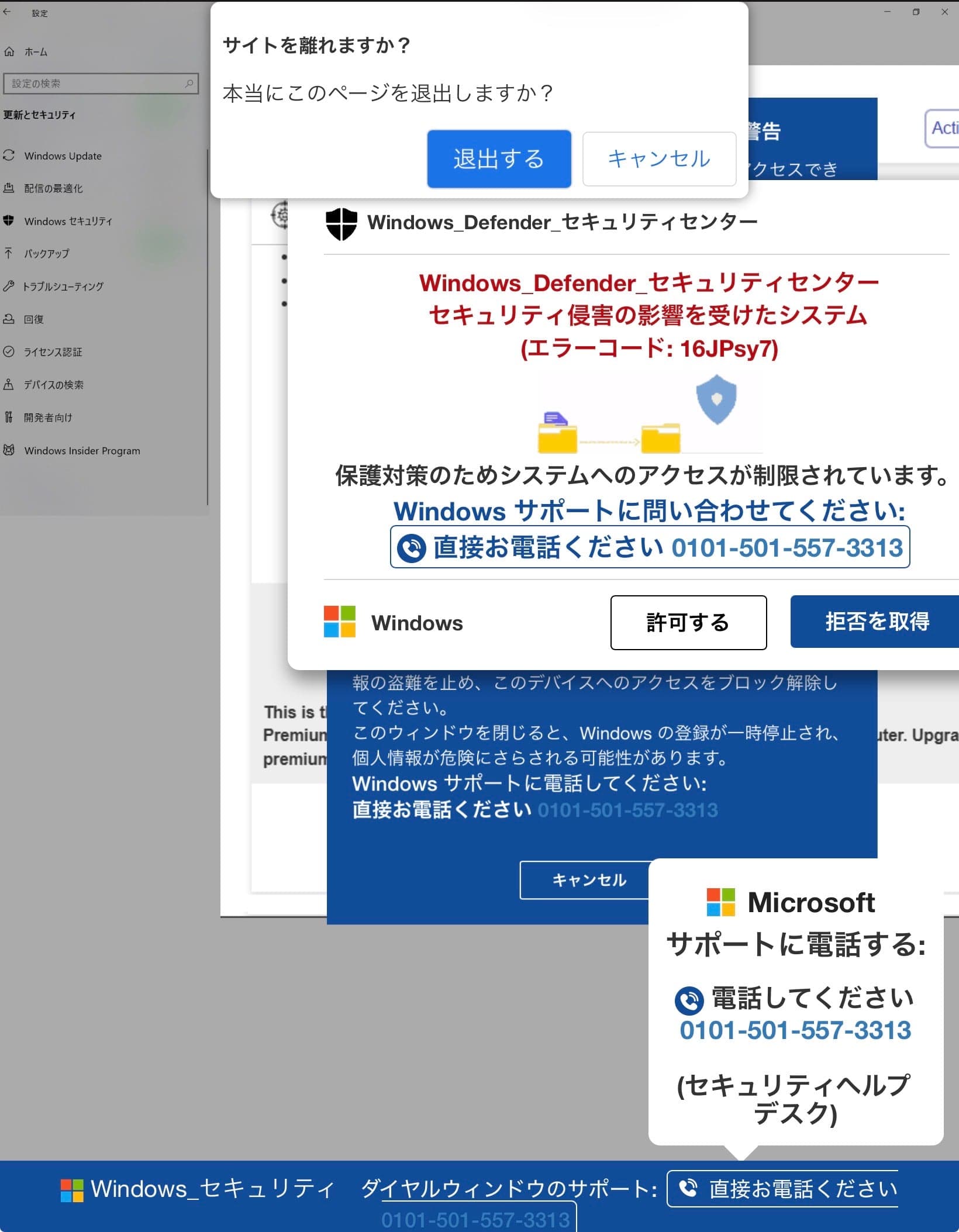
Task: Click 退出する in the leave-site dialog
Action: pyautogui.click(x=499, y=159)
